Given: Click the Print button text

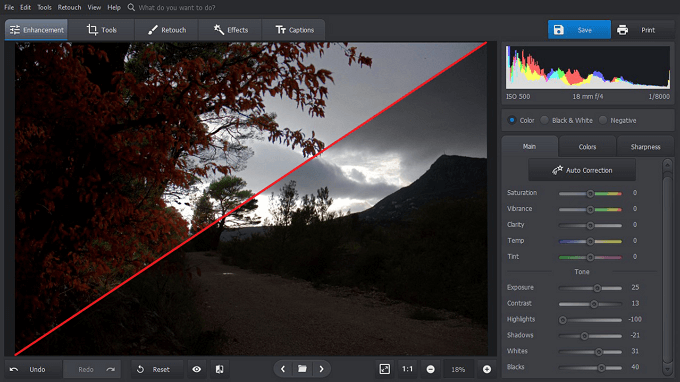Looking at the screenshot, I should pyautogui.click(x=648, y=30).
